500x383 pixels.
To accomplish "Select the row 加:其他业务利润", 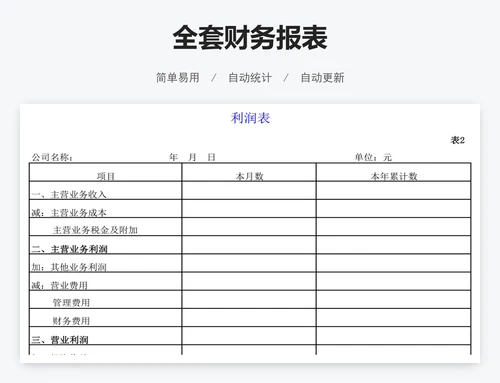I will click(x=250, y=263).
